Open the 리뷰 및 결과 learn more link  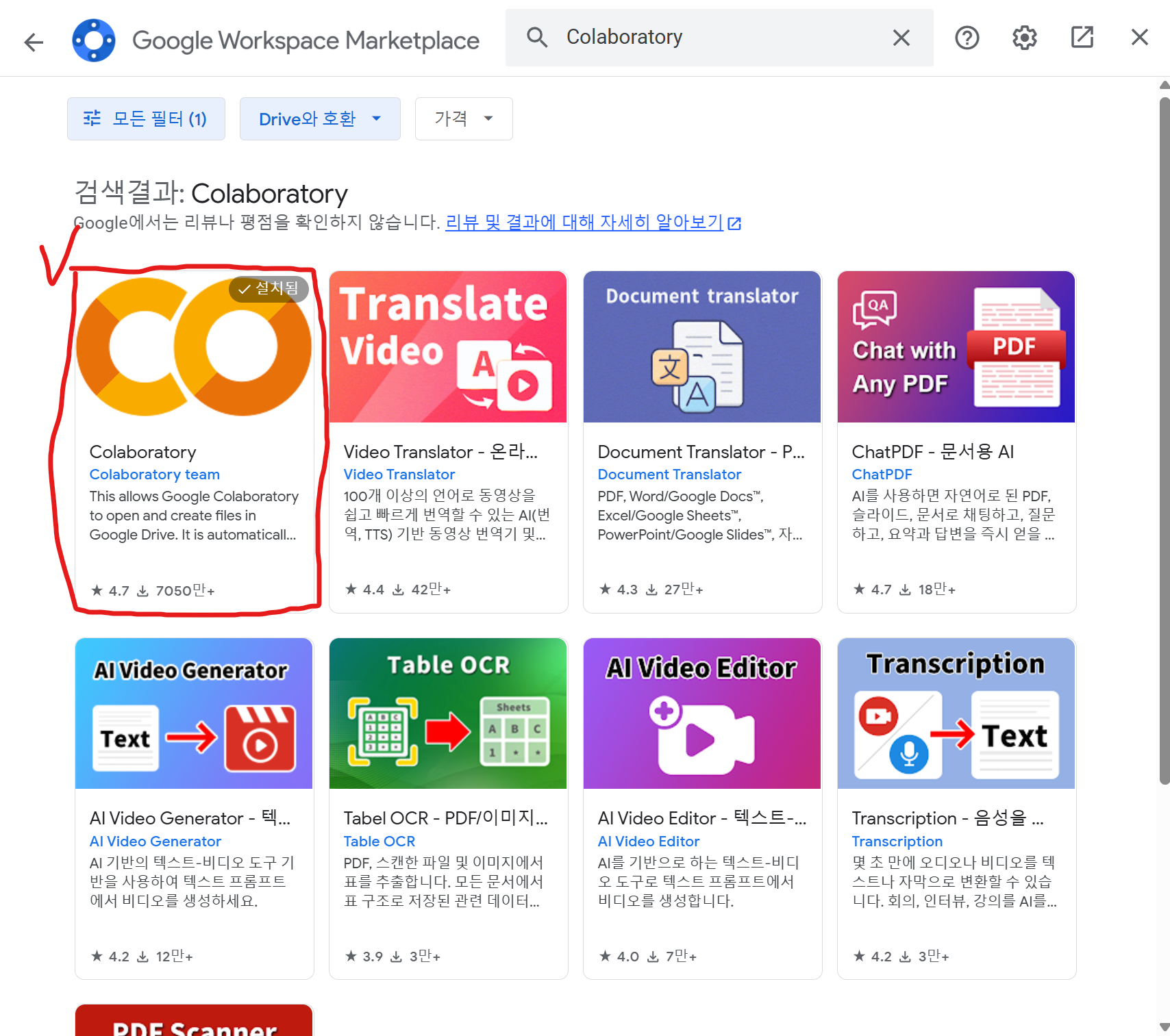pyautogui.click(x=584, y=222)
